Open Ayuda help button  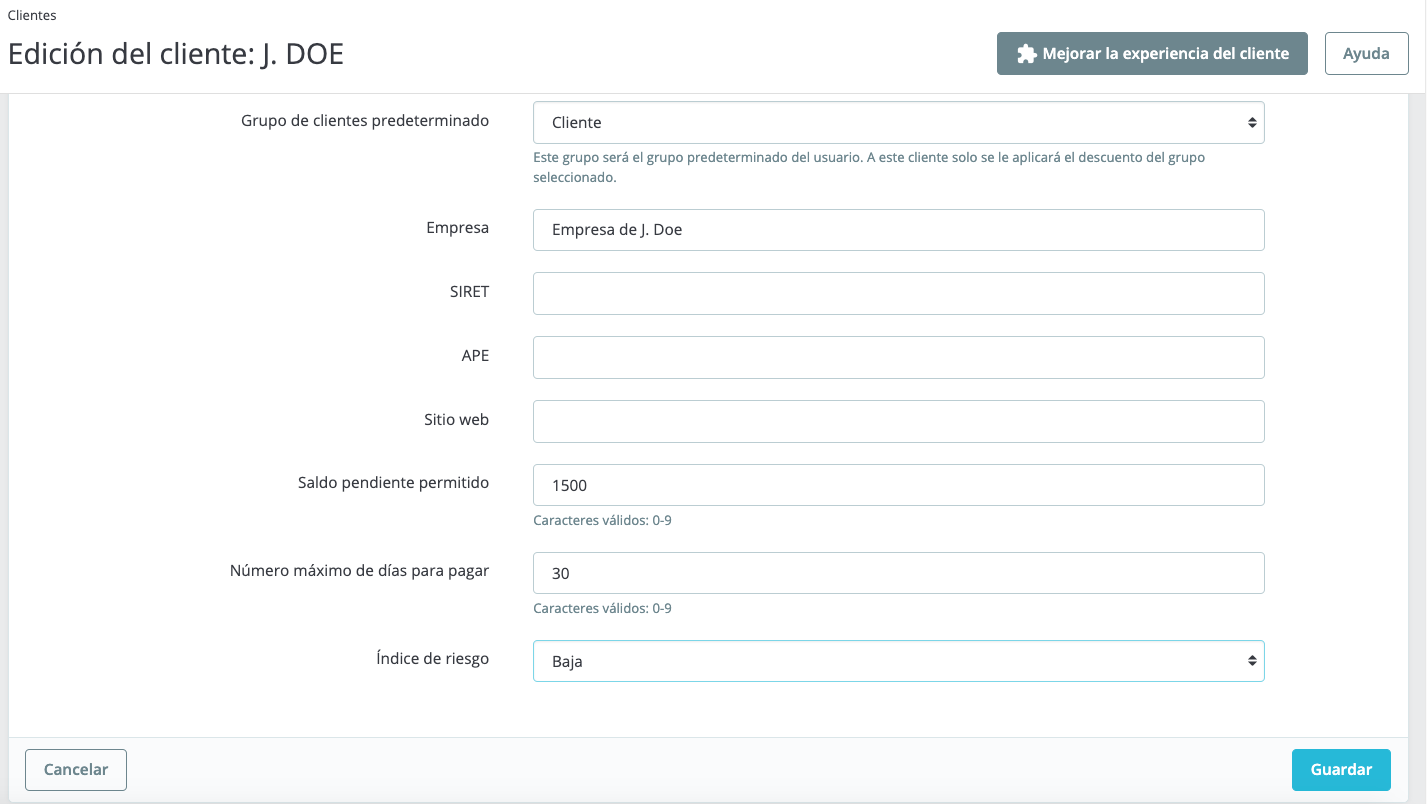(1366, 54)
